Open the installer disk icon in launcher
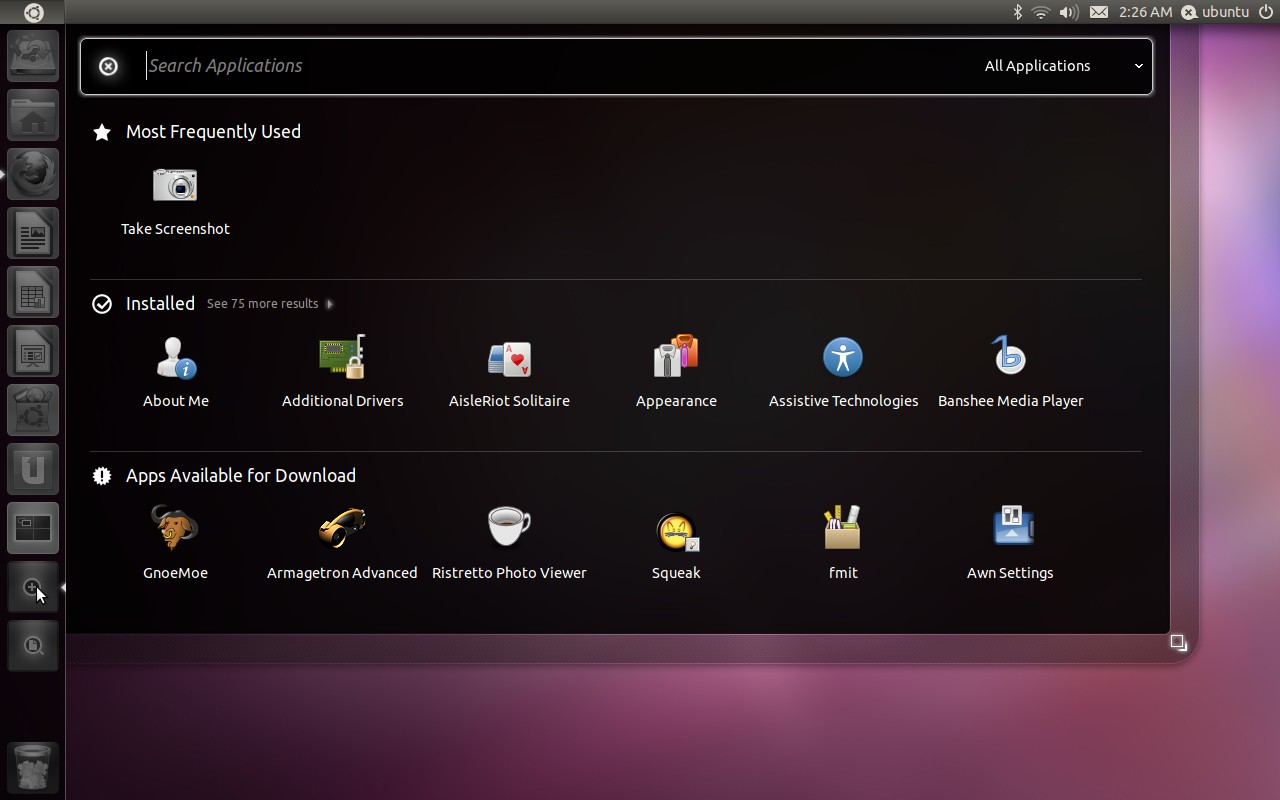The height and width of the screenshot is (800, 1280). 33,56
